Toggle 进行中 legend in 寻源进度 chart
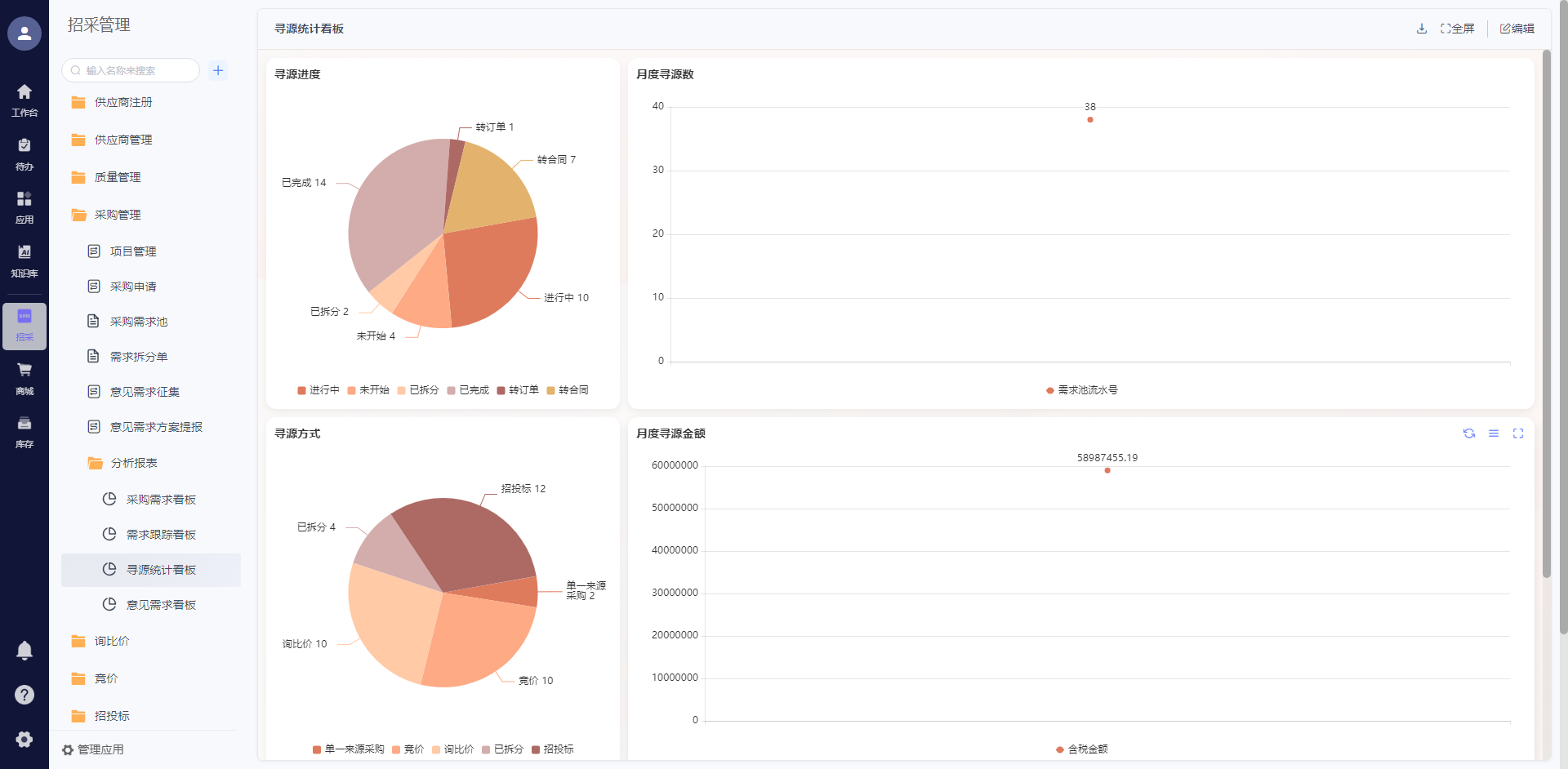This screenshot has height=769, width=1568. click(318, 390)
